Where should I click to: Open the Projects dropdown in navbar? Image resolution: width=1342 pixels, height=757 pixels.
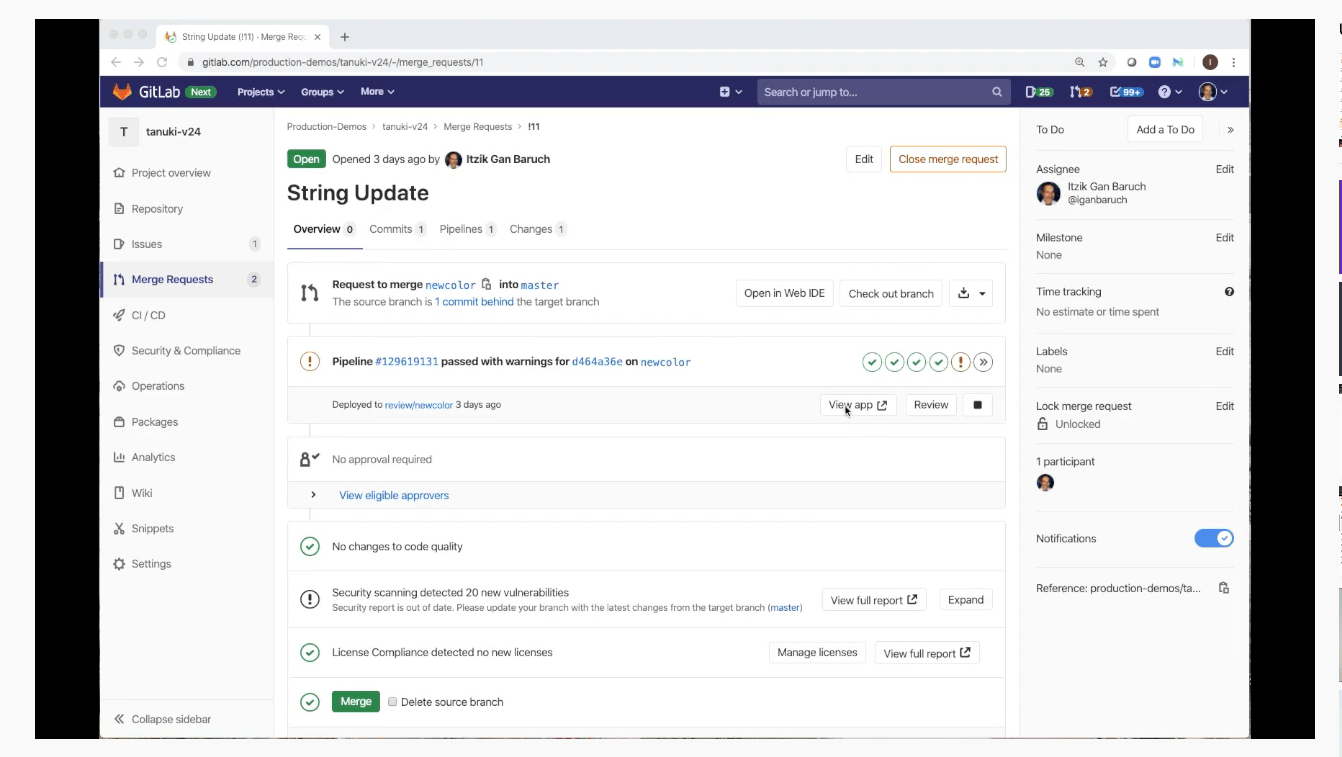click(260, 92)
